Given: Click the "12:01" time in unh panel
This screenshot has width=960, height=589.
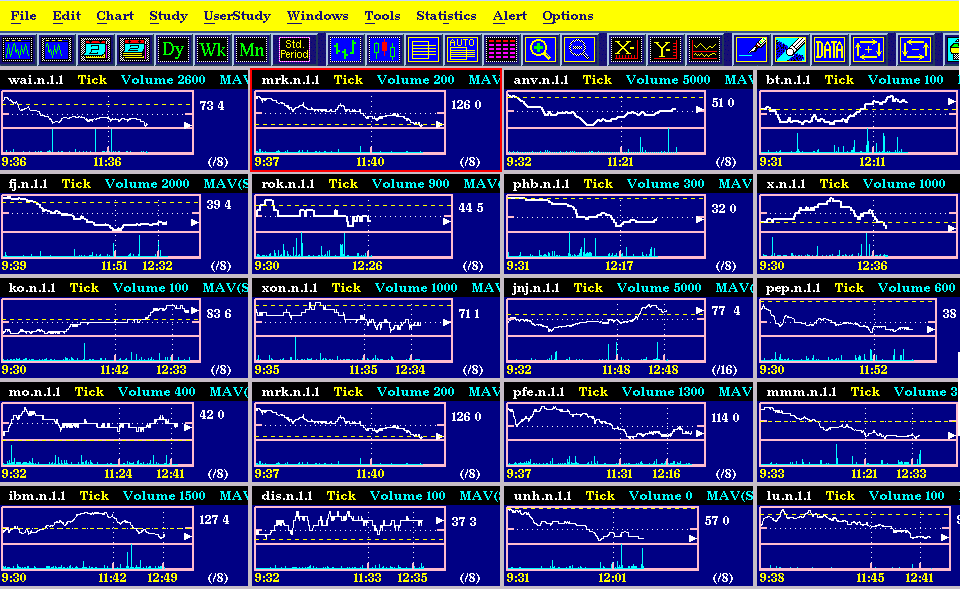Looking at the screenshot, I should pyautogui.click(x=613, y=578).
